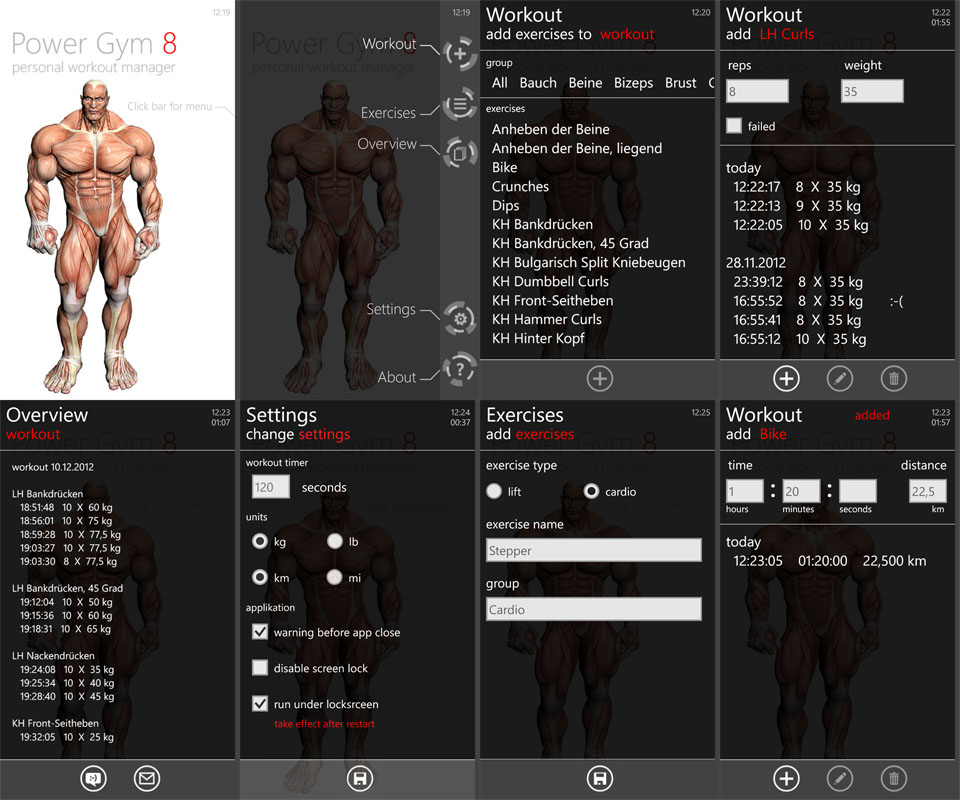Send overview as message via chat icon
The image size is (960, 800).
coord(93,779)
